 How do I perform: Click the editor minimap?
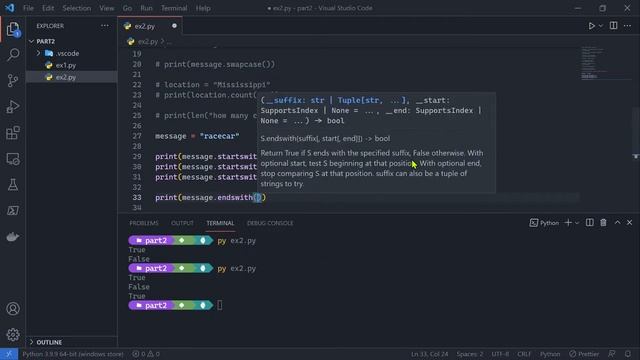point(605,63)
